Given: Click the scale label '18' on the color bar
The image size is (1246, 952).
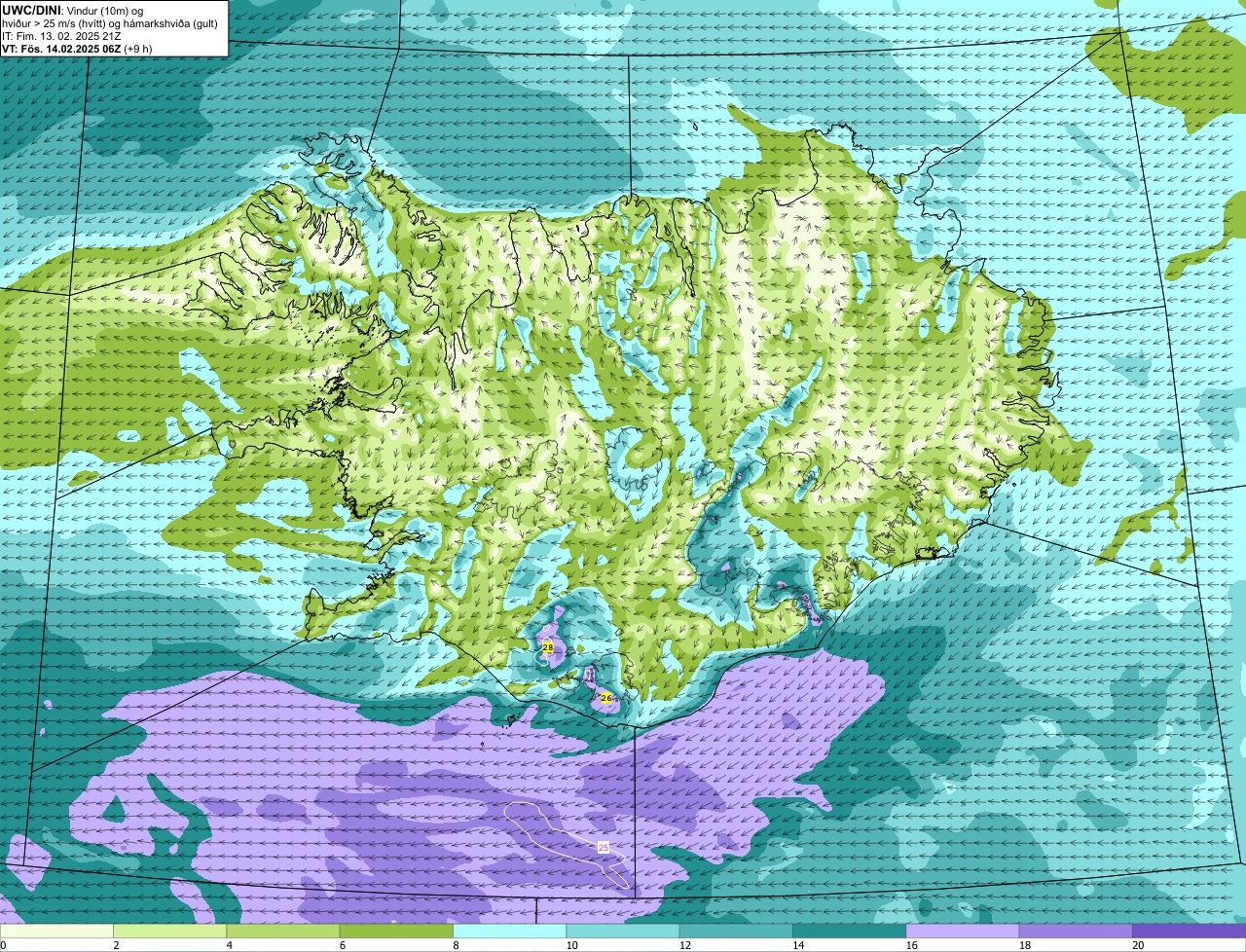Looking at the screenshot, I should coord(1024,945).
